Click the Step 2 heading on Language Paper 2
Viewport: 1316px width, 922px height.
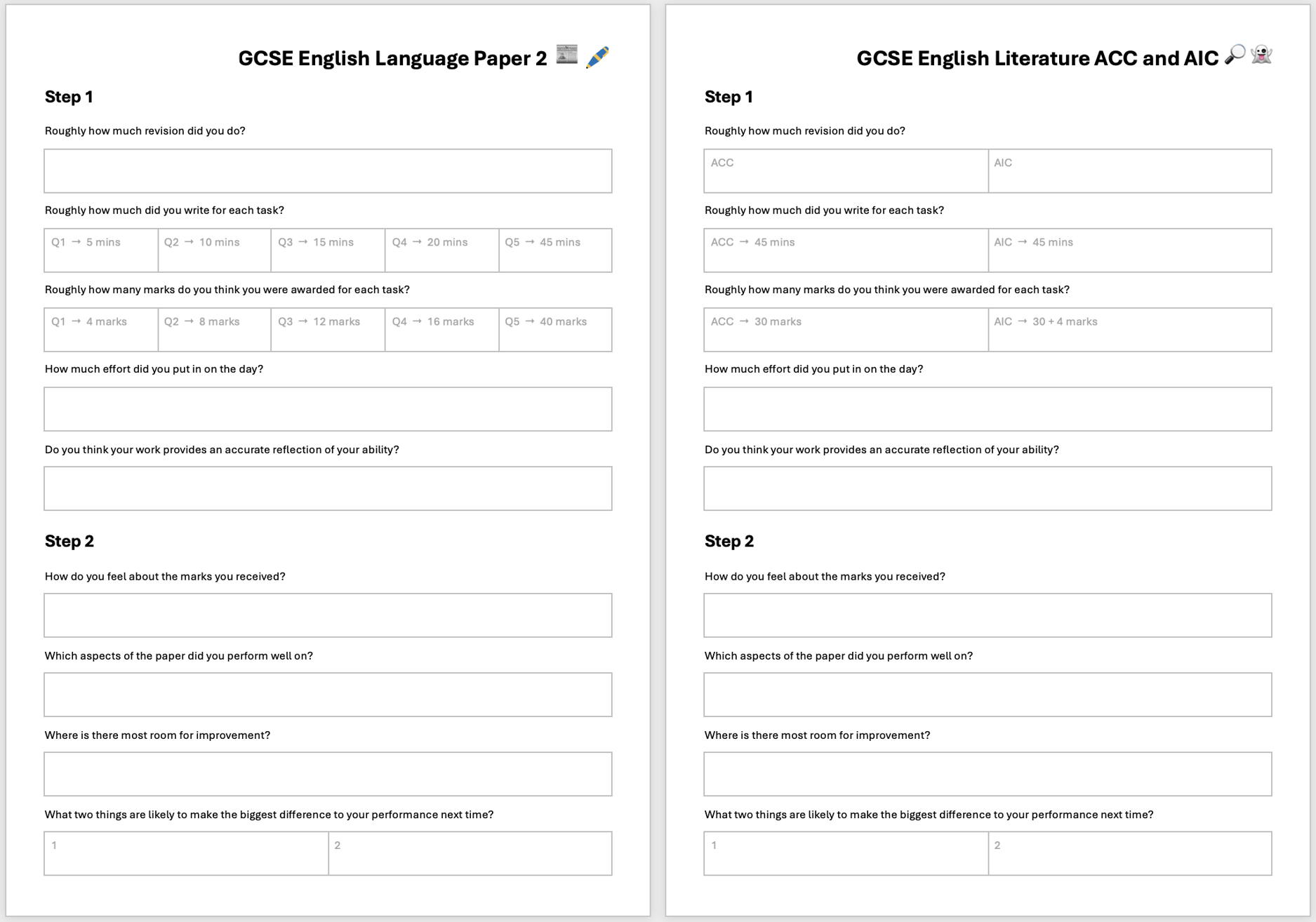69,540
